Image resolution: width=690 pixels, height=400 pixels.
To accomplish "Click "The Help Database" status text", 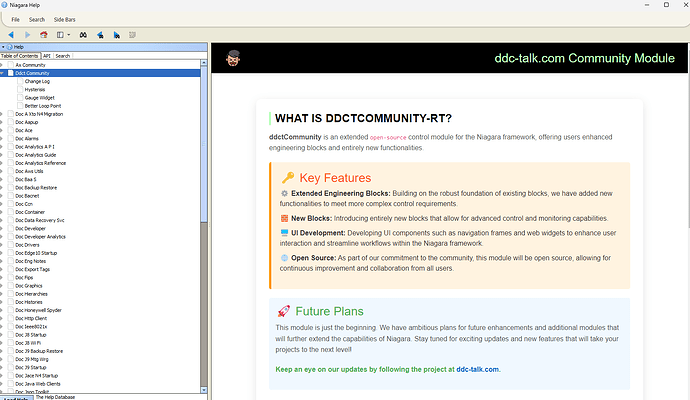I will [x=55, y=397].
